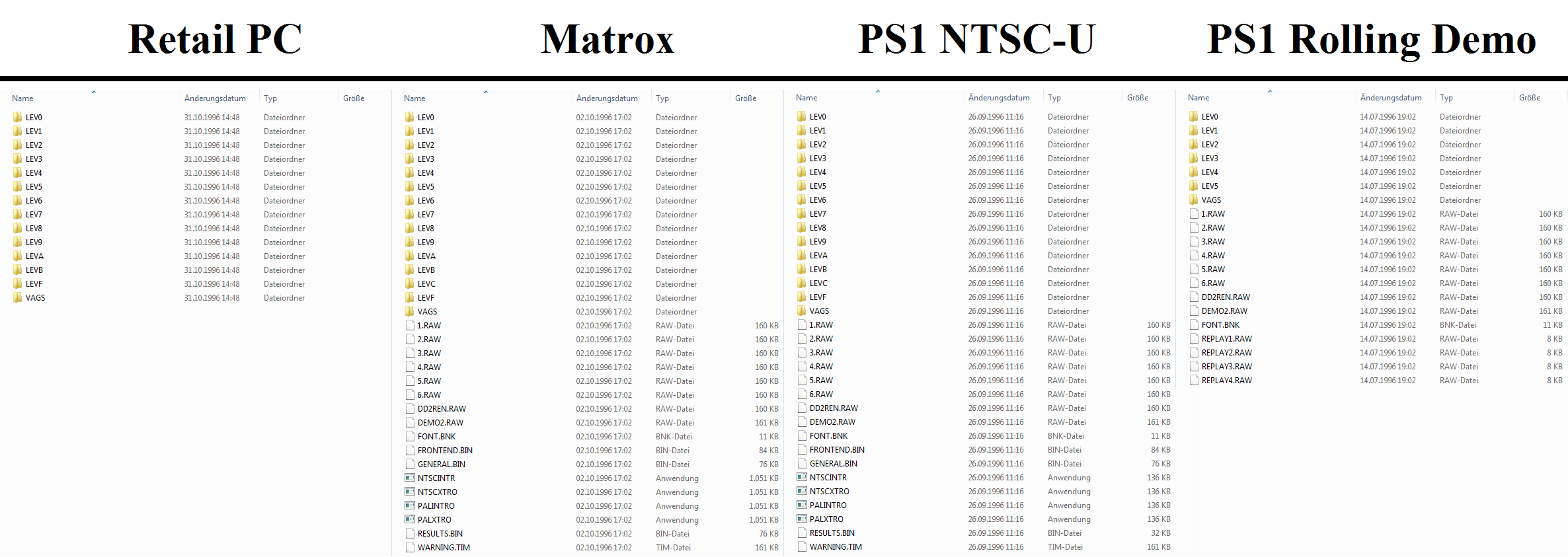Sort Retail PC list by Name column header
1568x557 pixels.
[x=22, y=98]
